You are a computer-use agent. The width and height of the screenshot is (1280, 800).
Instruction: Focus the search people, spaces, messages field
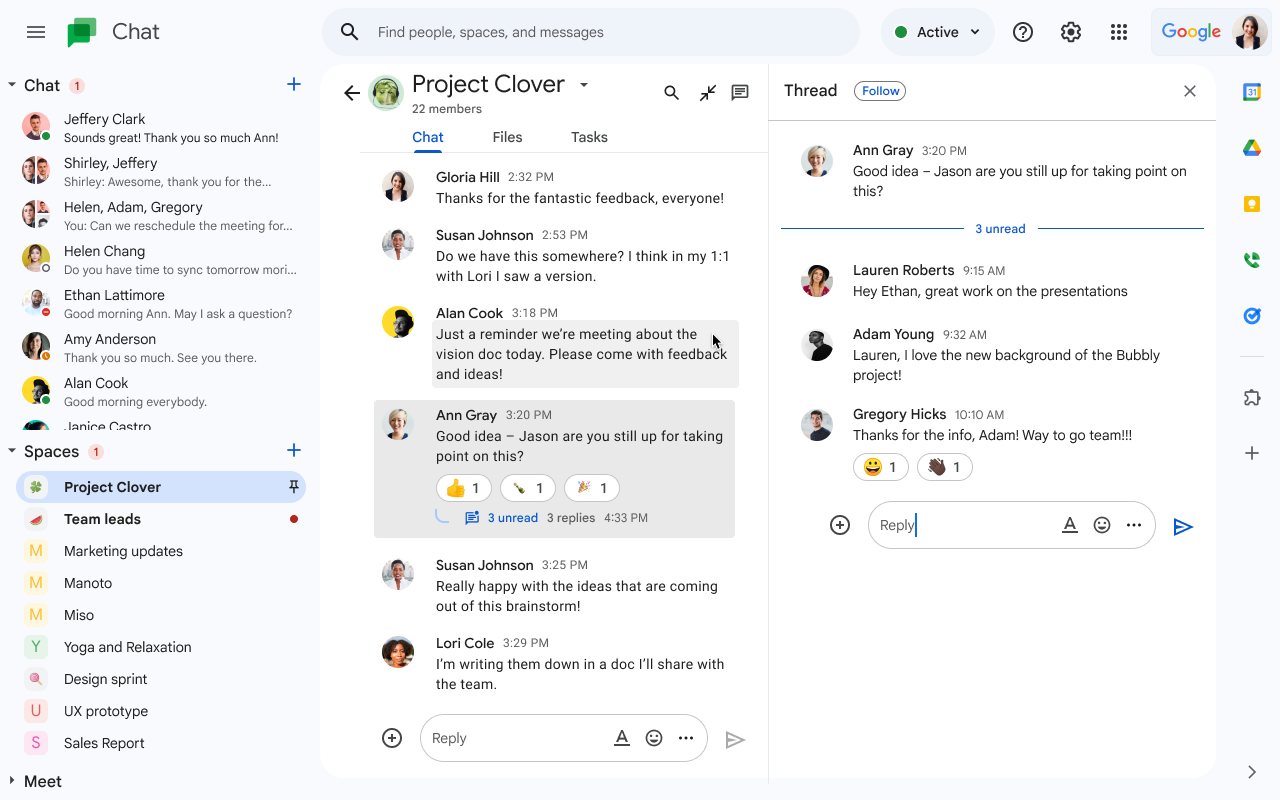590,32
